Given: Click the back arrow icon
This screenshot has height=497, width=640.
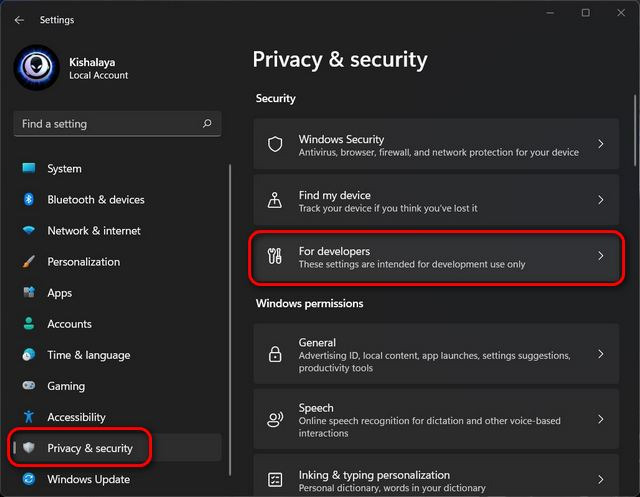Looking at the screenshot, I should pos(19,20).
